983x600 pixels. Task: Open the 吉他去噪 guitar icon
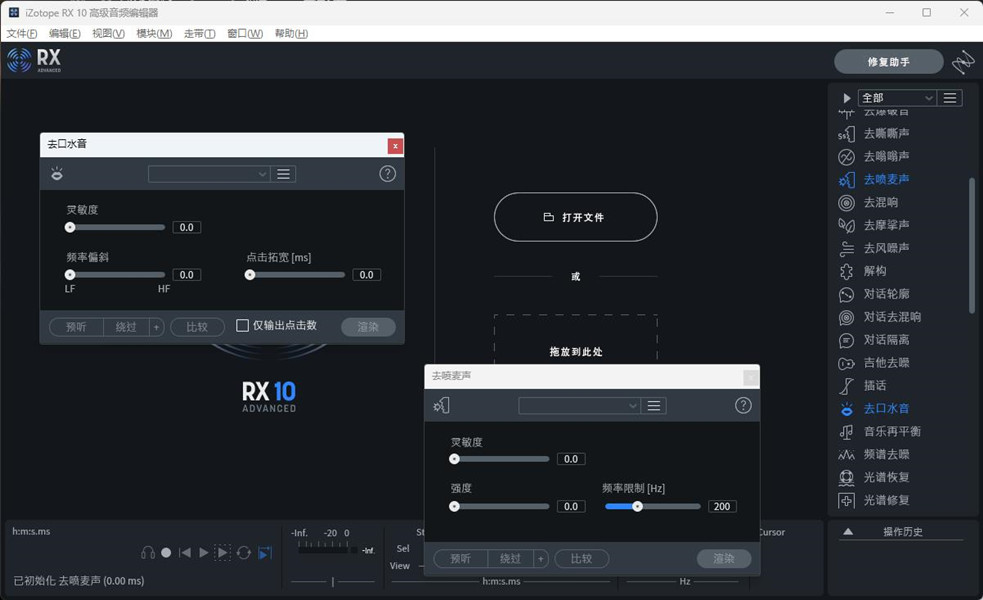pos(846,363)
